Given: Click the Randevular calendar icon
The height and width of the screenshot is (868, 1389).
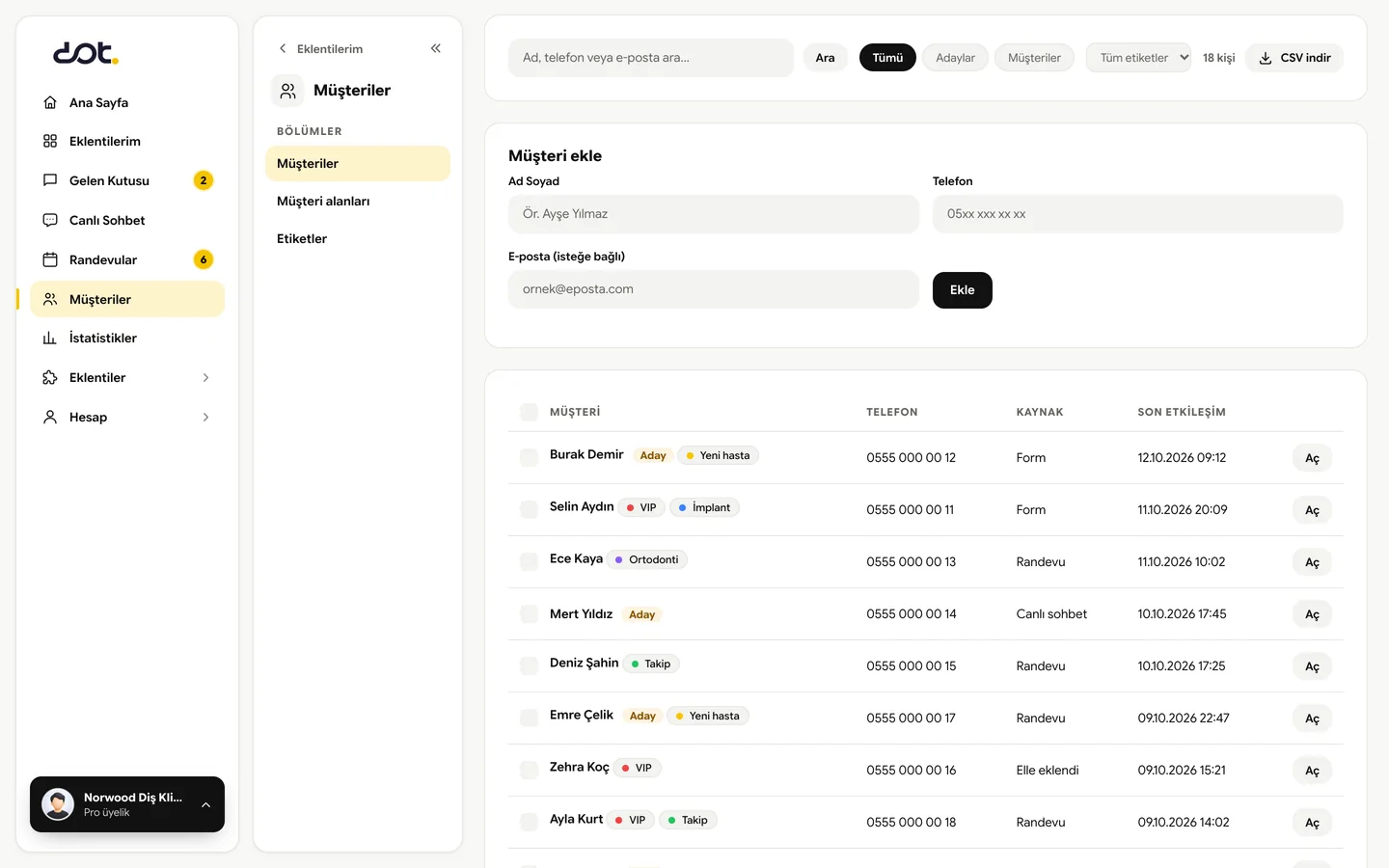Looking at the screenshot, I should coord(50,259).
